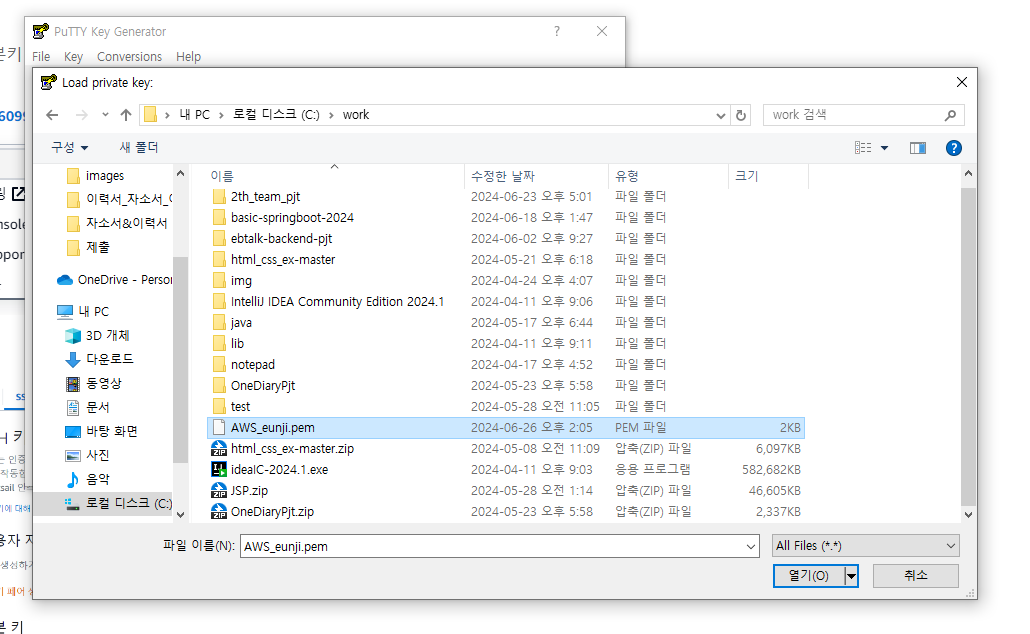
Task: Open the 열기 button split arrow
Action: [x=851, y=576]
